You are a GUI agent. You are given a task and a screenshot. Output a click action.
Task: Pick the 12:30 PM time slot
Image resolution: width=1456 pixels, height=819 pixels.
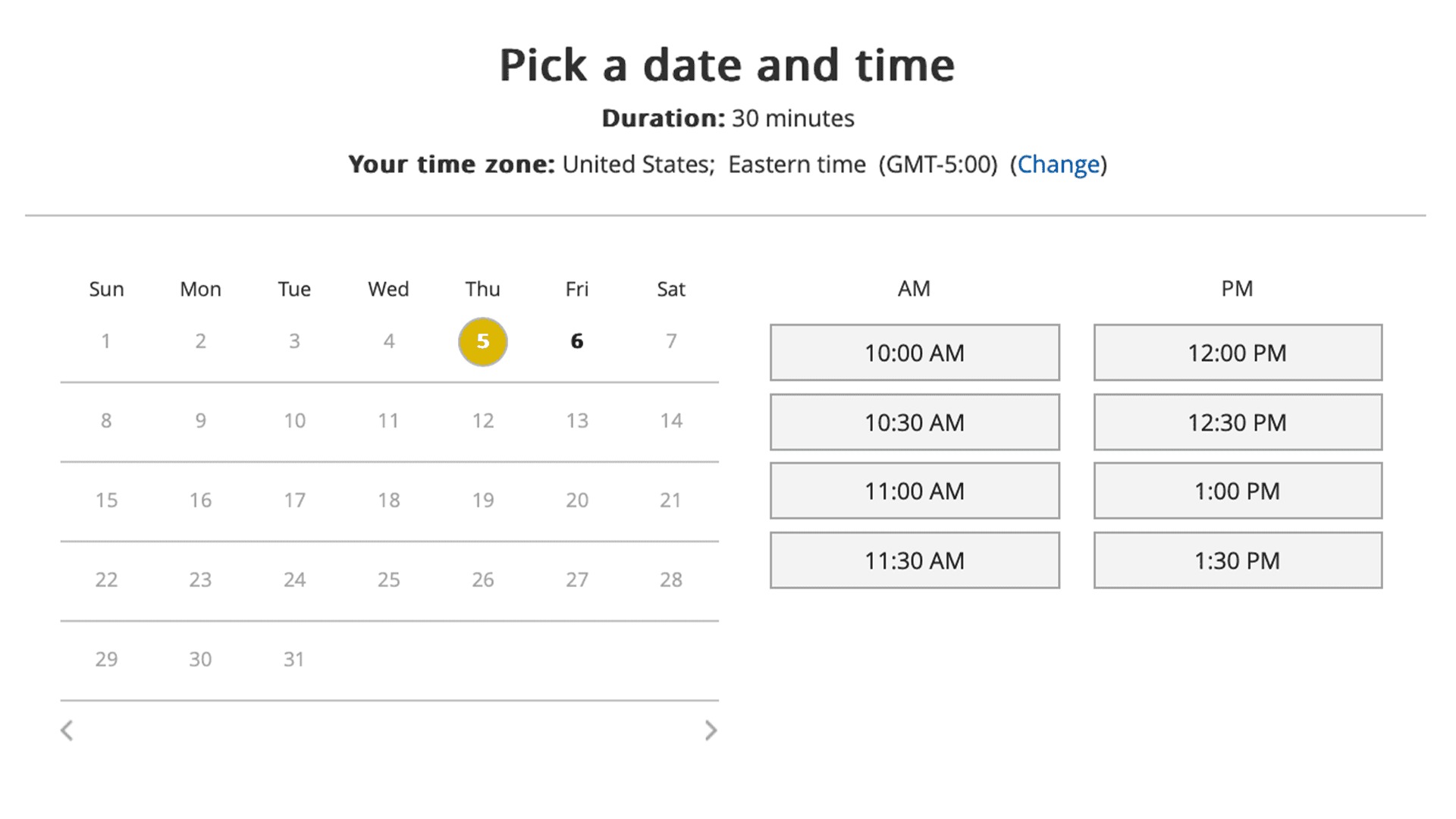click(x=1238, y=422)
